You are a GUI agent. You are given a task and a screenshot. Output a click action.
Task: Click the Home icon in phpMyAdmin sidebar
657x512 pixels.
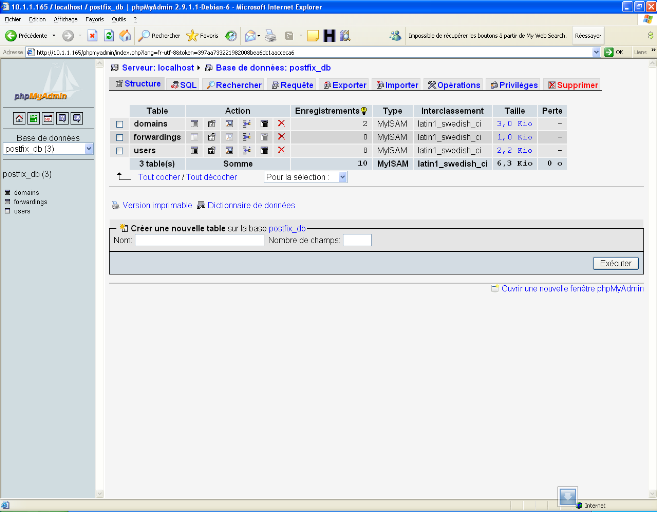pyautogui.click(x=19, y=118)
